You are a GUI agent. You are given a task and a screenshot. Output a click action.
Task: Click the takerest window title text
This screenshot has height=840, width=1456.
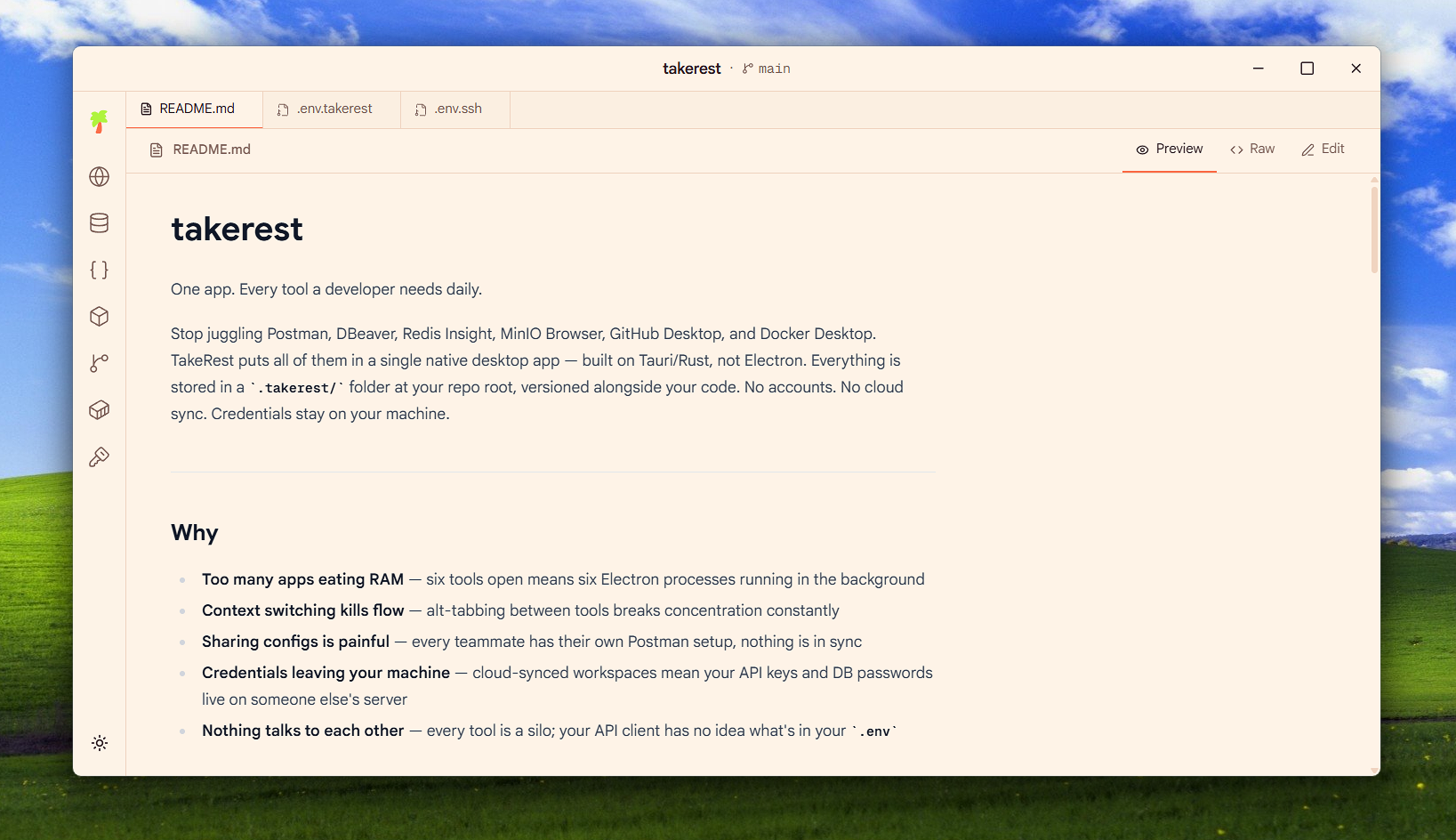[x=691, y=69]
